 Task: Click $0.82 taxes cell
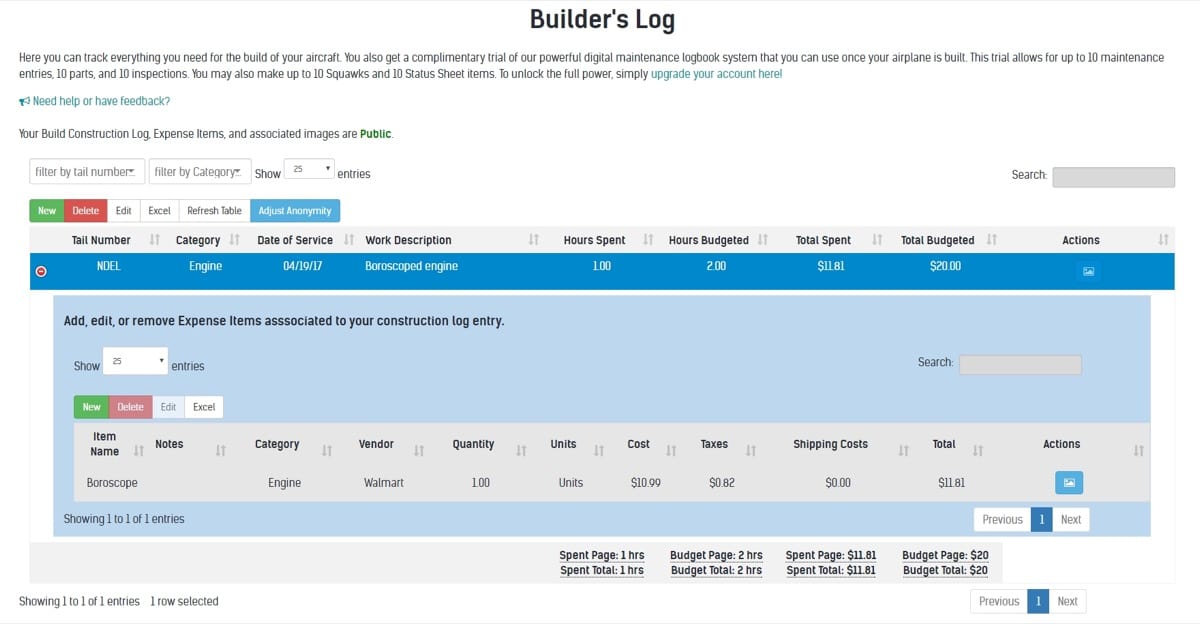(722, 483)
